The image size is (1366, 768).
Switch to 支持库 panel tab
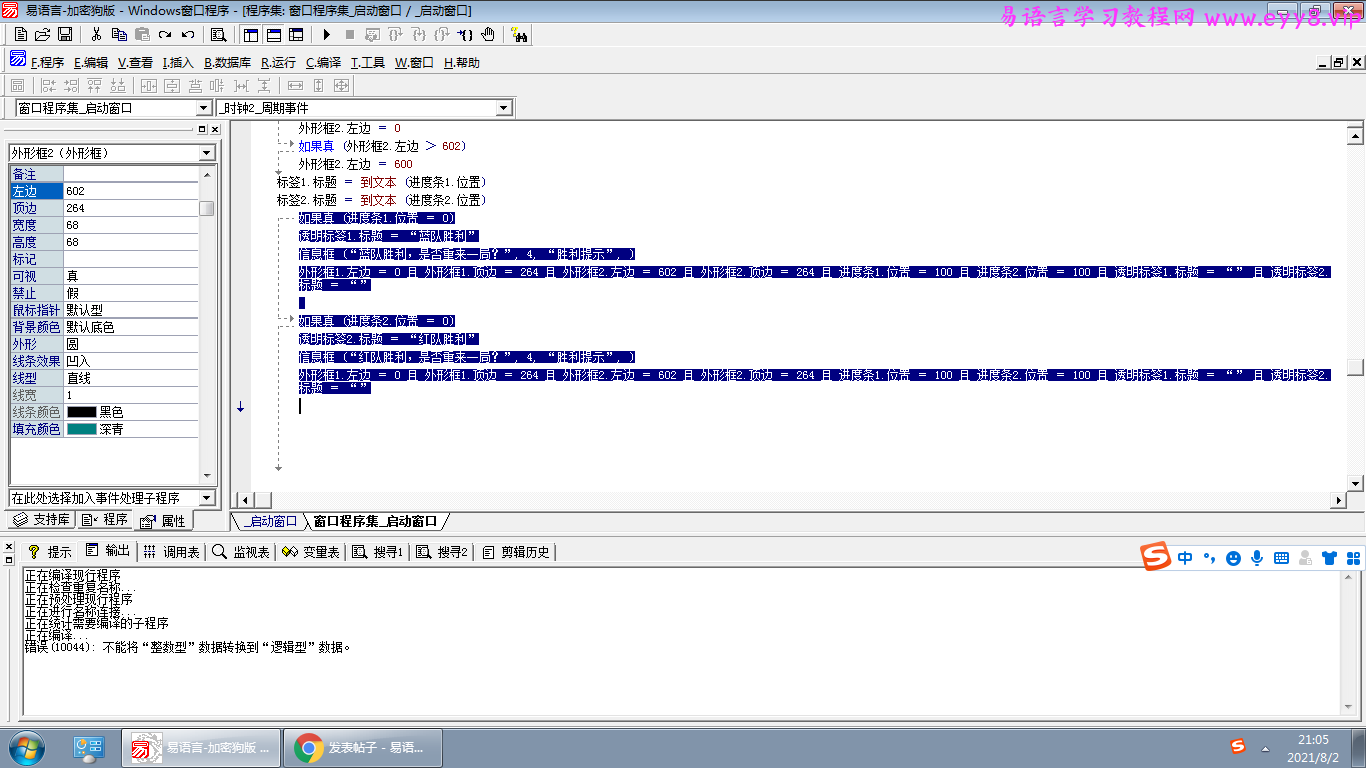pos(42,520)
